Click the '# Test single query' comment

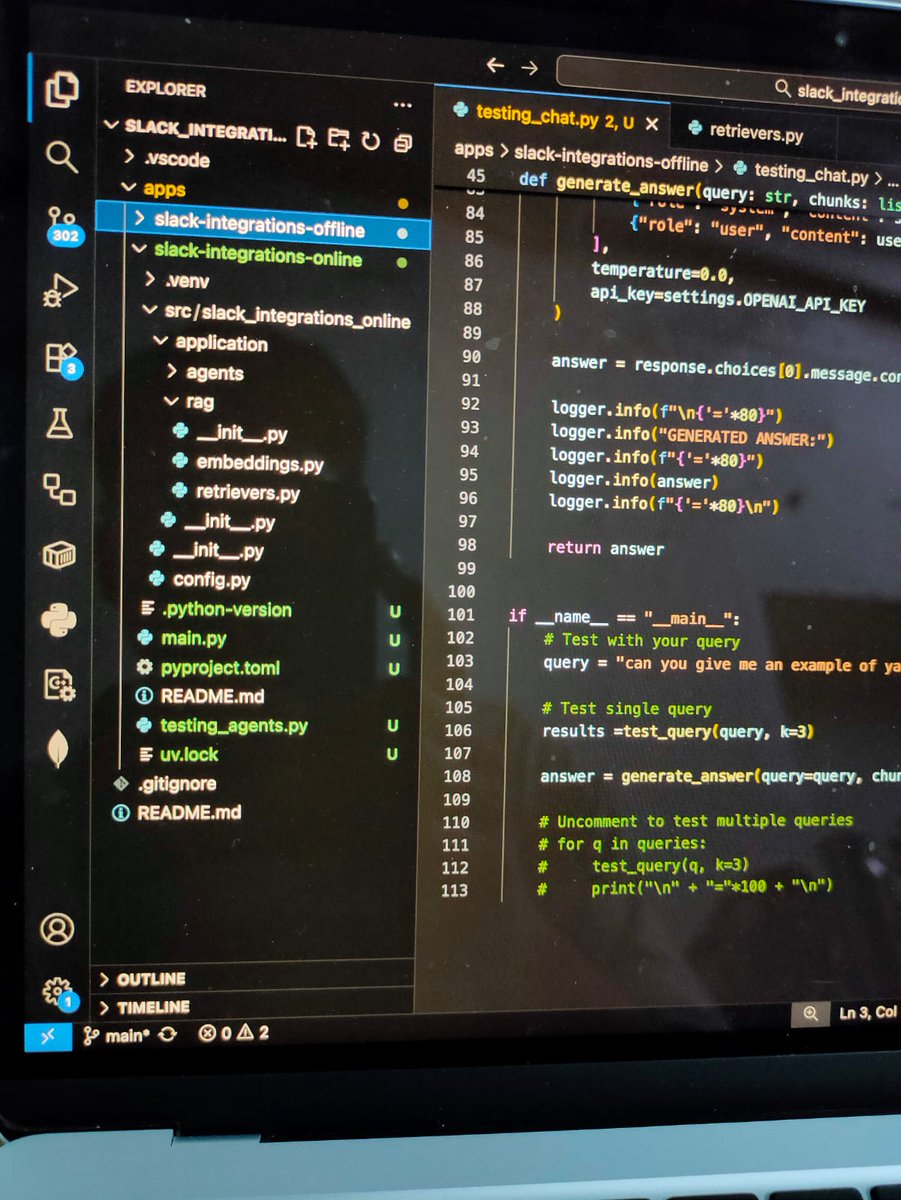[627, 708]
